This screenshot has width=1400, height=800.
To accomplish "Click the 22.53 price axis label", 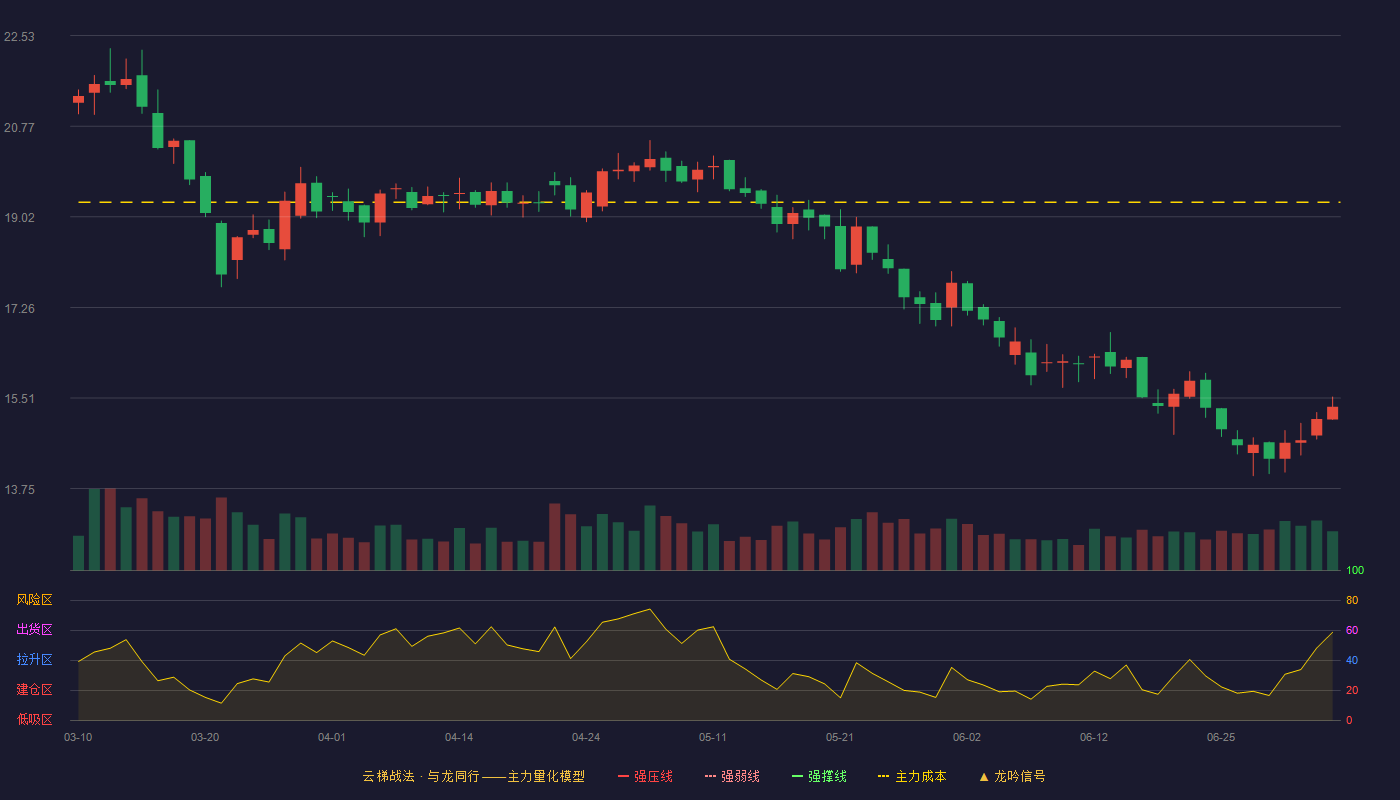I will (19, 37).
